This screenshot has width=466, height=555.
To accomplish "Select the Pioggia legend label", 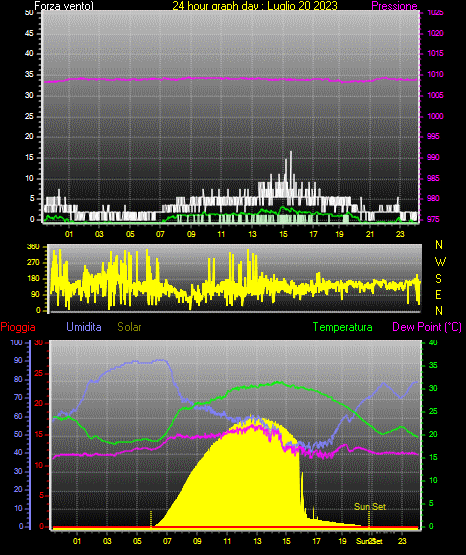I will tap(18, 327).
